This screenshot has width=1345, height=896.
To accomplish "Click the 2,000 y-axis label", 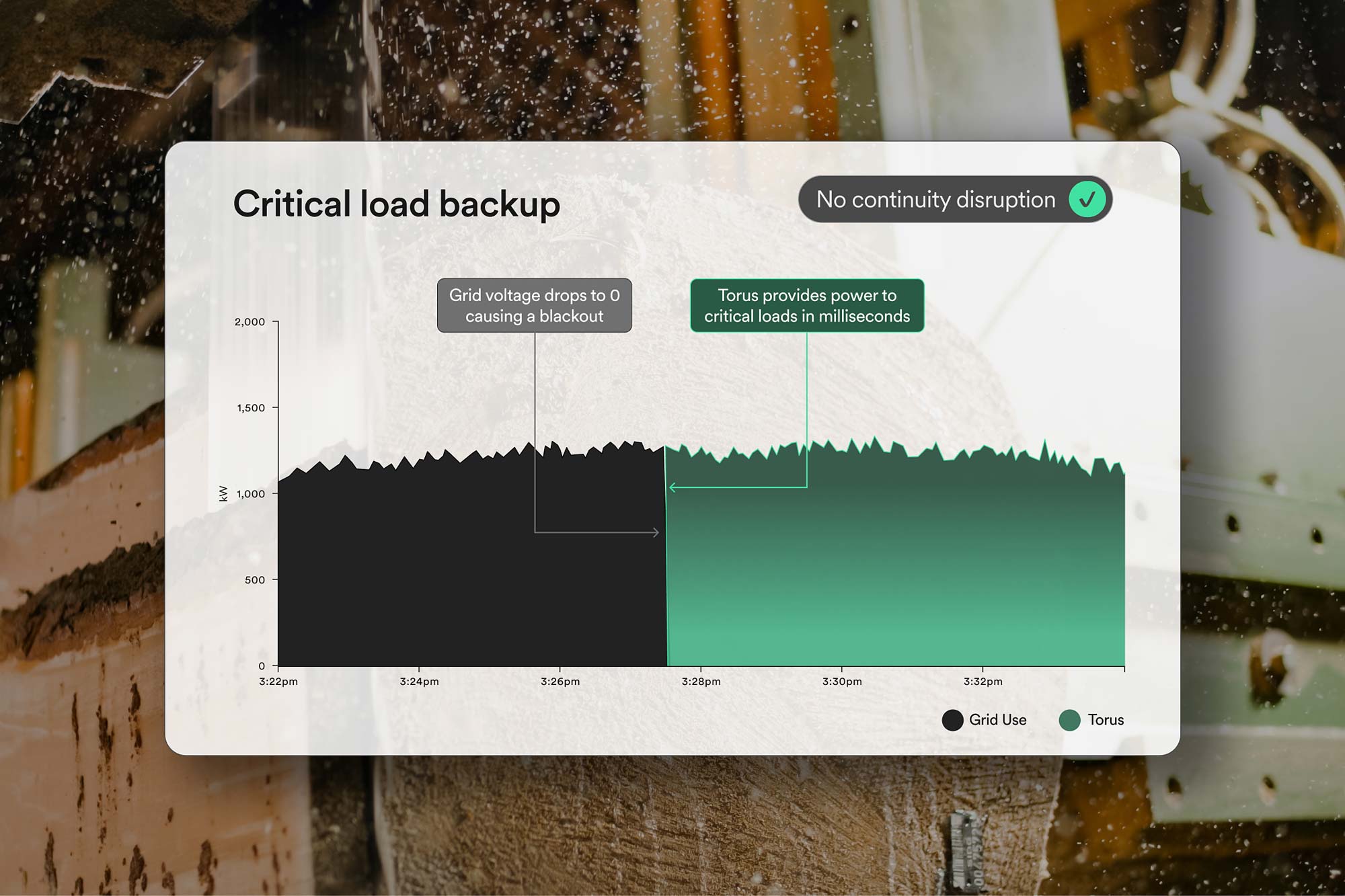I will tap(249, 322).
